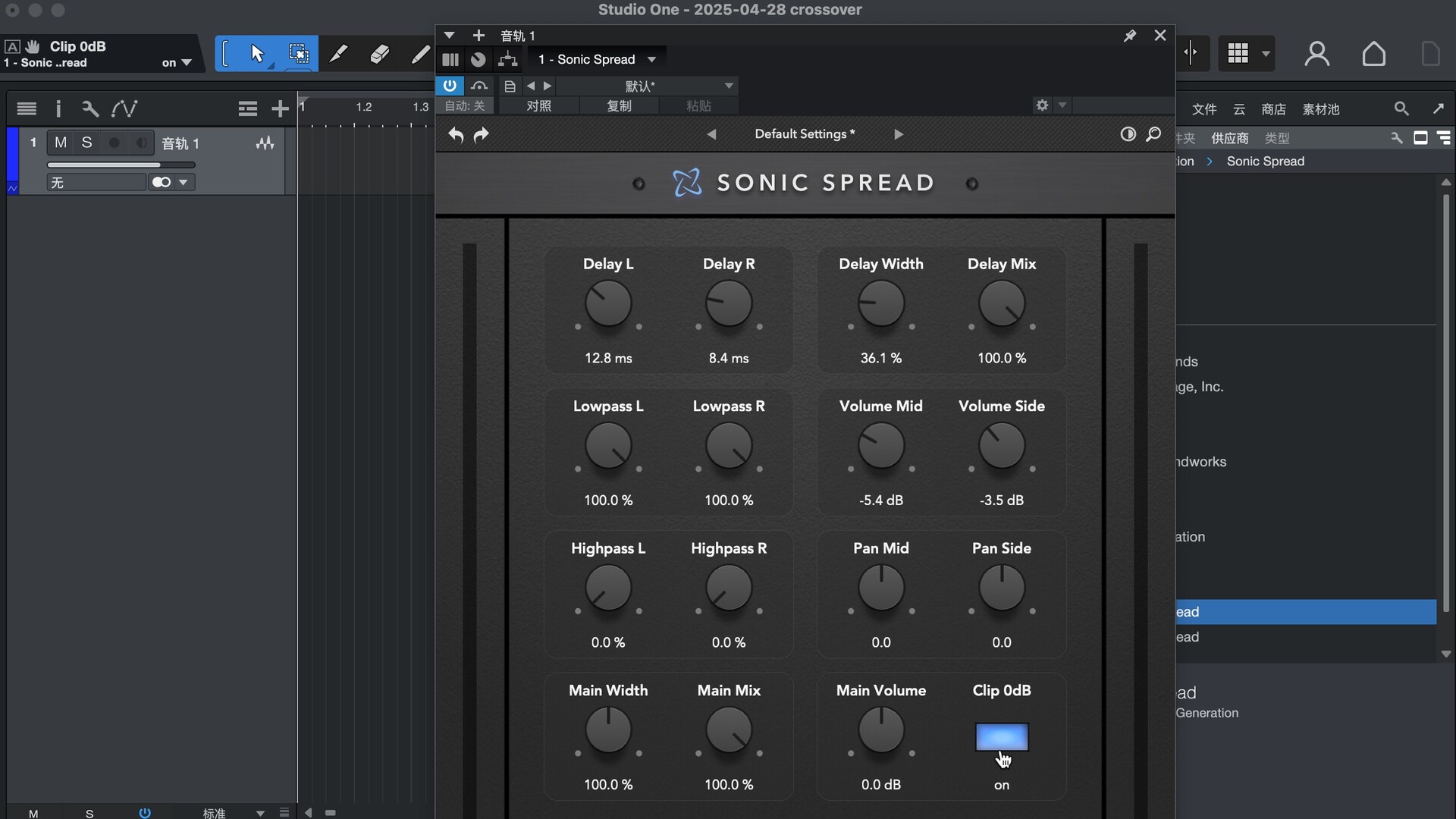Open track 1 channel mode dropdown arrow
This screenshot has width=1456, height=819.
tap(184, 182)
